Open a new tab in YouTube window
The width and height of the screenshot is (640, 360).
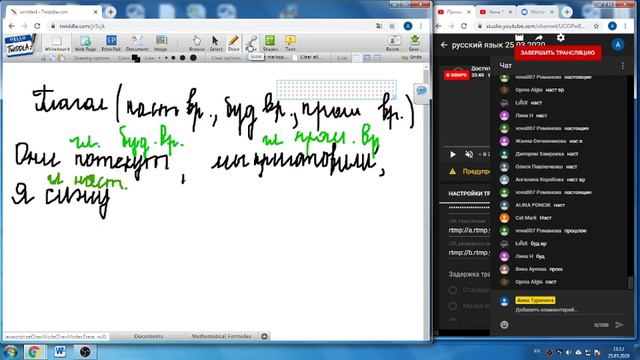pos(567,12)
